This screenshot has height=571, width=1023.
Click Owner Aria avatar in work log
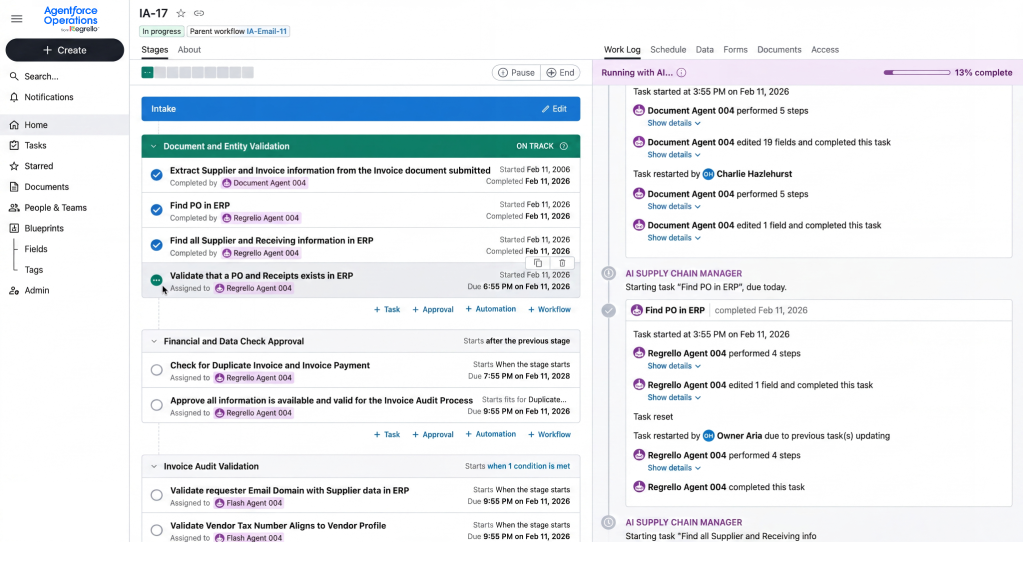click(708, 436)
